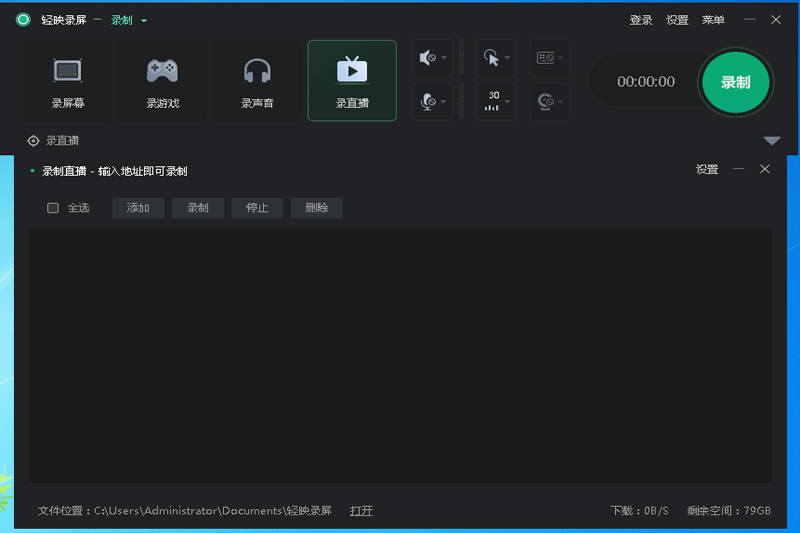Click the webcam camera icon
Image resolution: width=800 pixels, height=533 pixels.
[545, 101]
